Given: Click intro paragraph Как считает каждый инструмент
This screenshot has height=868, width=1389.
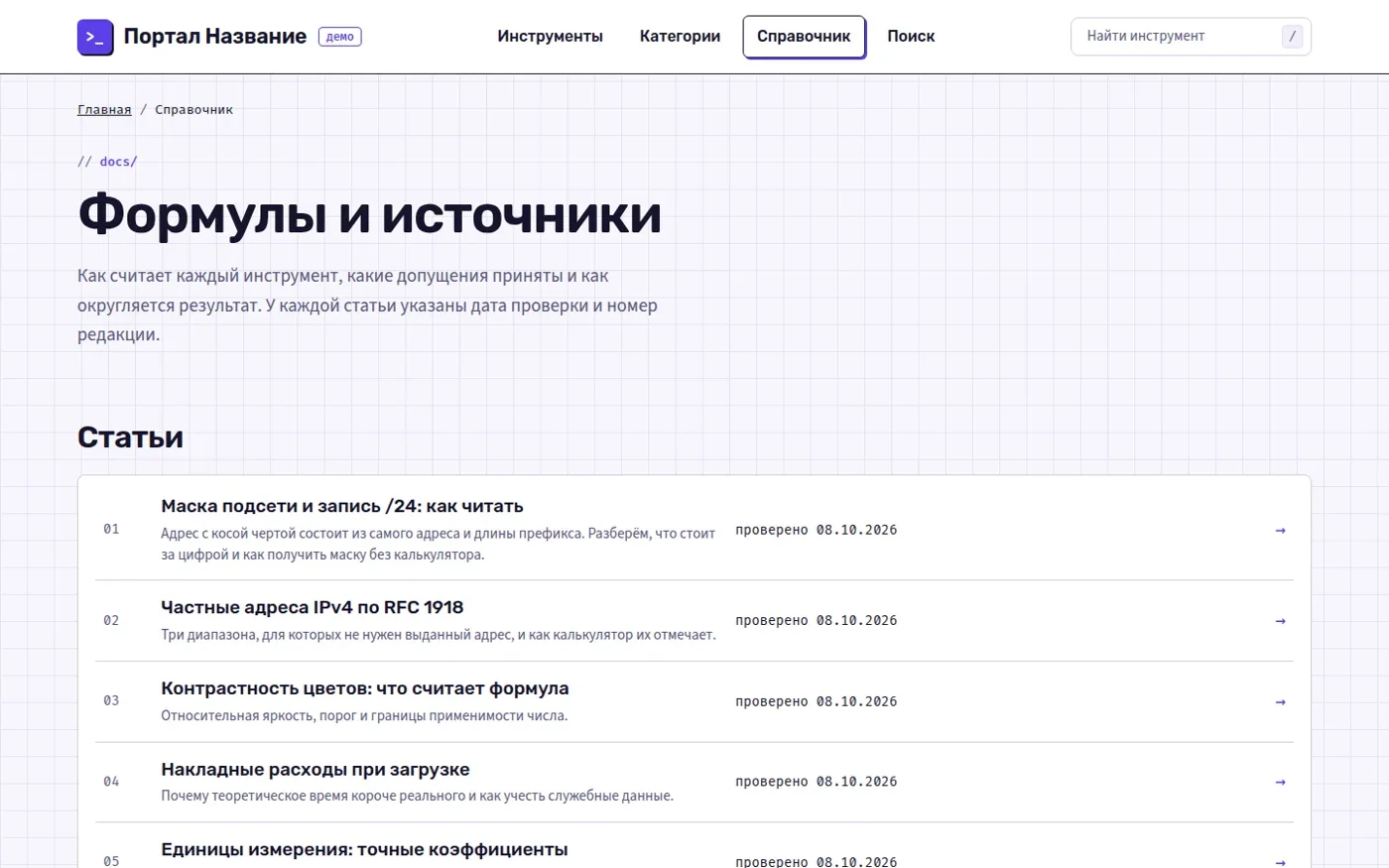Looking at the screenshot, I should (x=367, y=306).
